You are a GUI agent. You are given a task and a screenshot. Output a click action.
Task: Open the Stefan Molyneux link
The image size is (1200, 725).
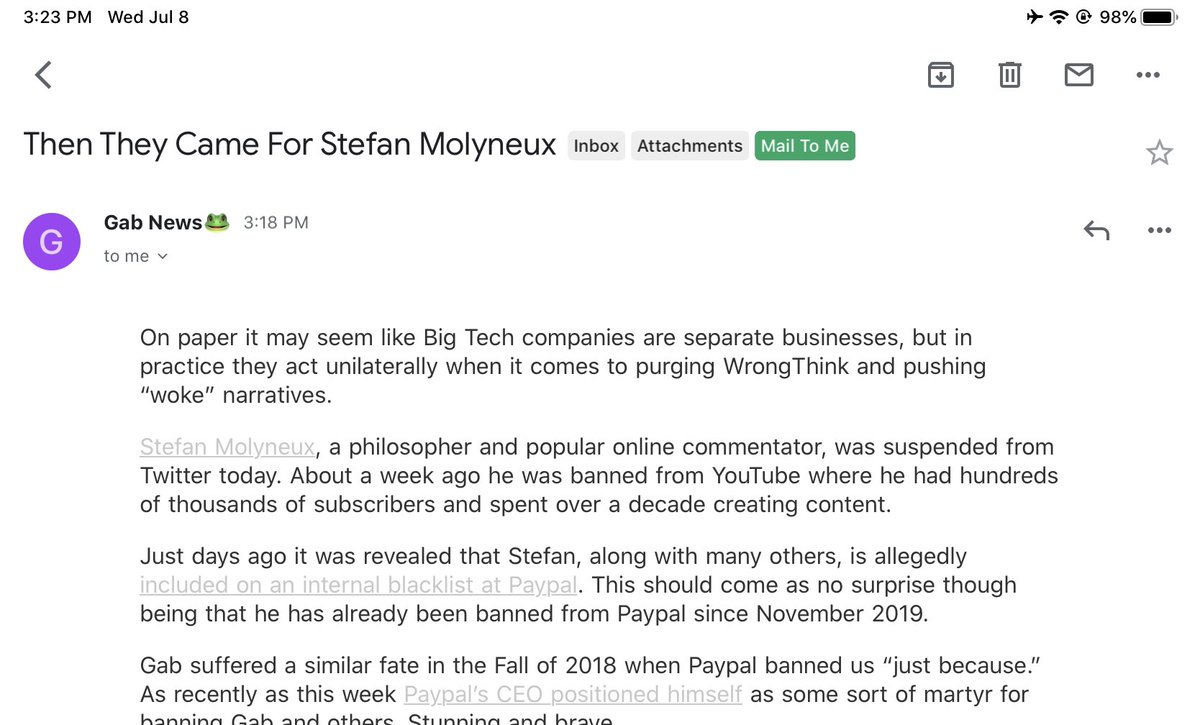[228, 447]
